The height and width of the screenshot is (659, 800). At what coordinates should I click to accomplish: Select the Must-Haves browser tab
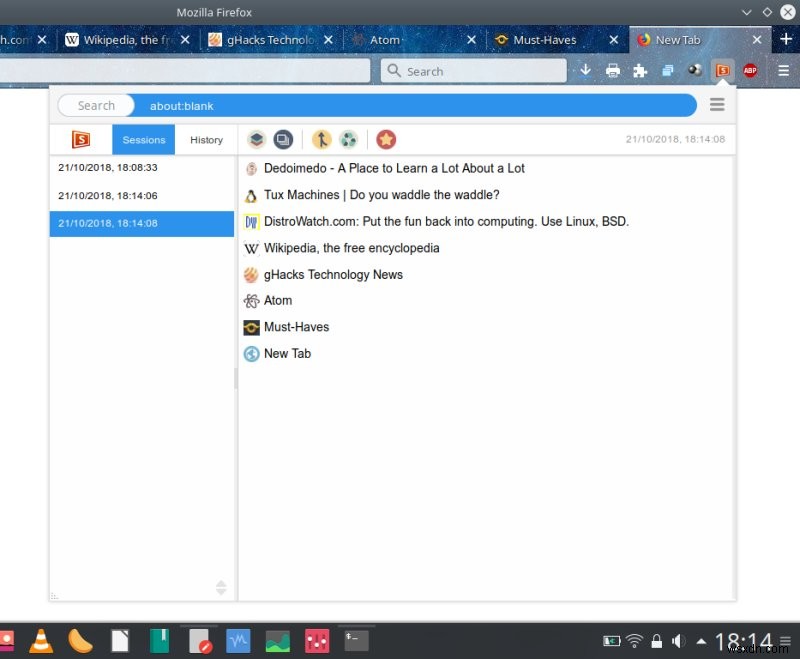click(545, 40)
